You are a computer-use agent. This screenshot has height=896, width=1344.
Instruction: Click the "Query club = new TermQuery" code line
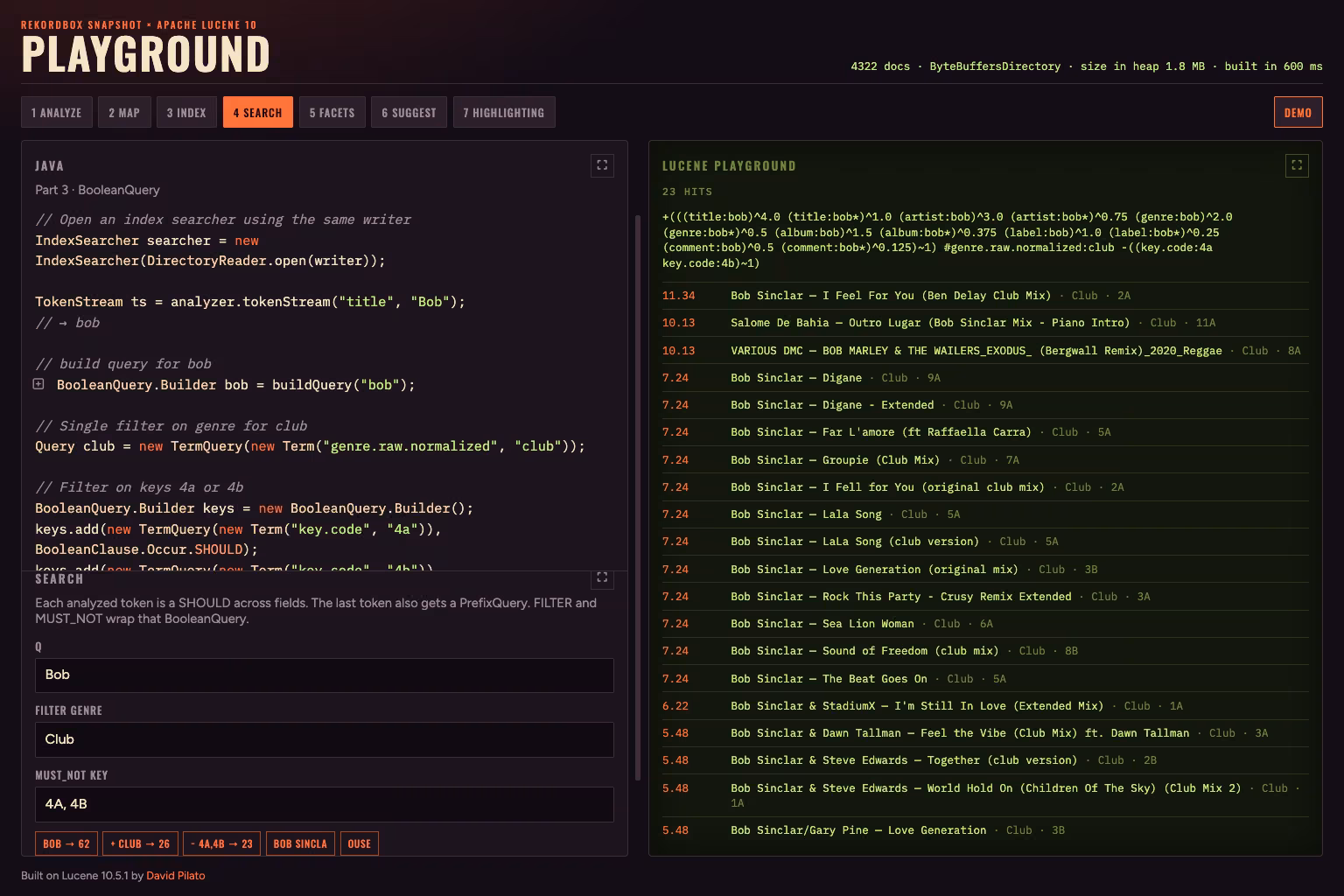pyautogui.click(x=310, y=446)
